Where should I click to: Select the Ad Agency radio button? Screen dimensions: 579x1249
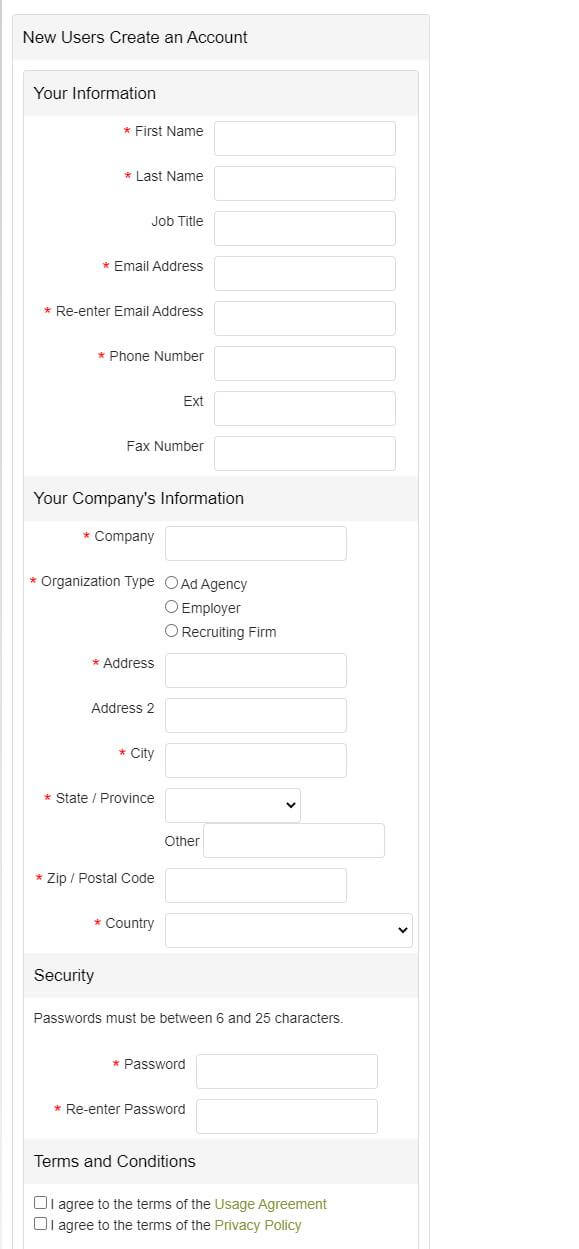(171, 582)
